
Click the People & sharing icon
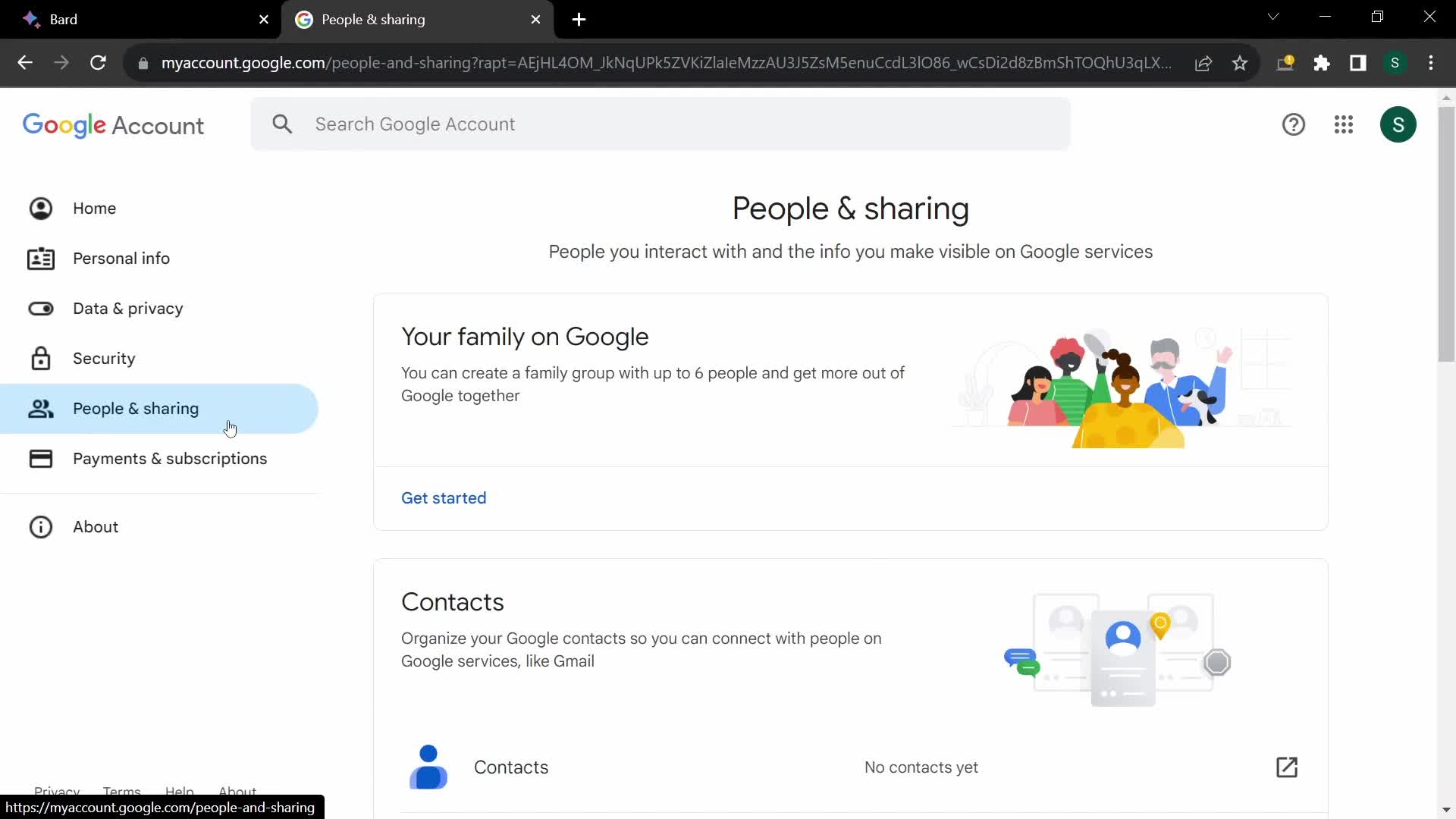tap(40, 408)
